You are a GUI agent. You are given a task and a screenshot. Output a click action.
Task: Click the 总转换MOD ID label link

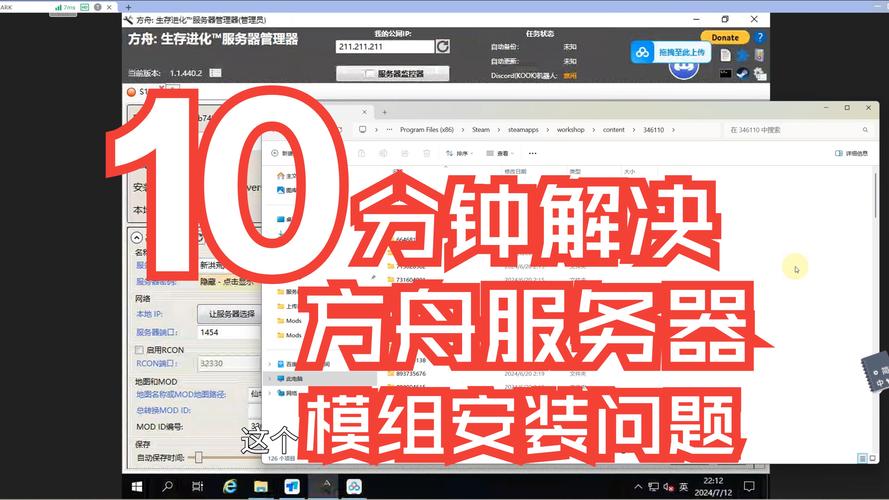[x=163, y=410]
